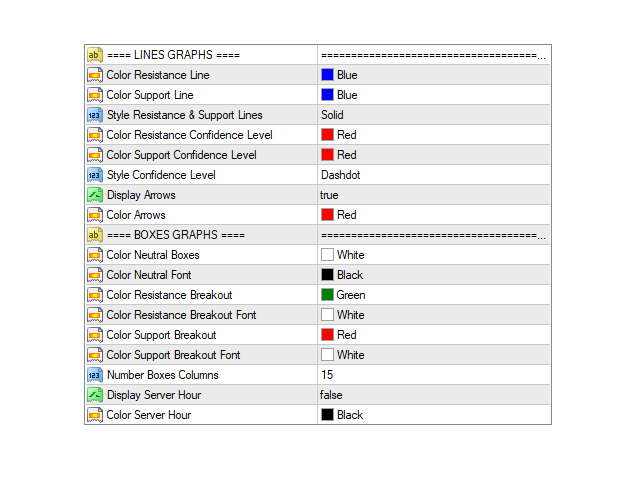Edit the Number Boxes Columns value 15

pos(434,375)
